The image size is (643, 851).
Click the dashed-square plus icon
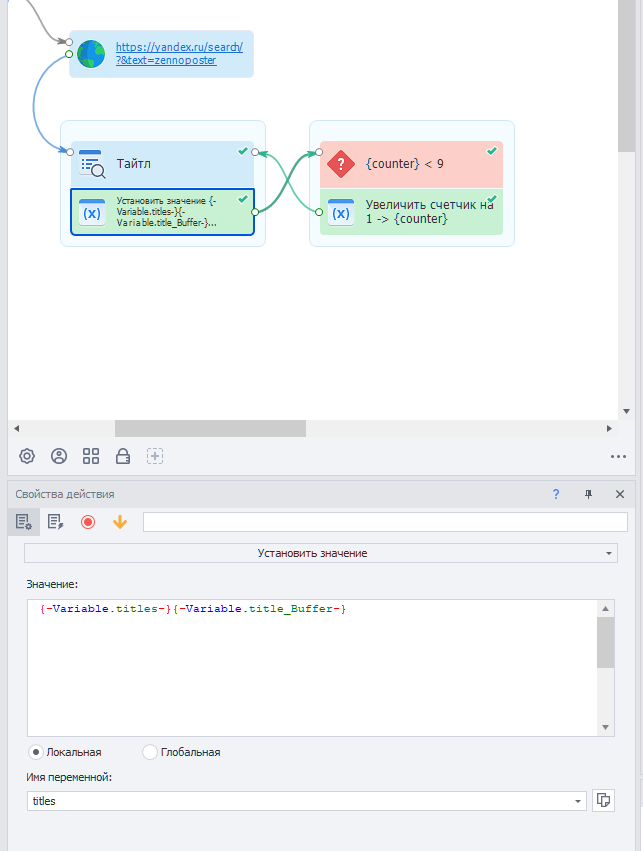[x=155, y=456]
